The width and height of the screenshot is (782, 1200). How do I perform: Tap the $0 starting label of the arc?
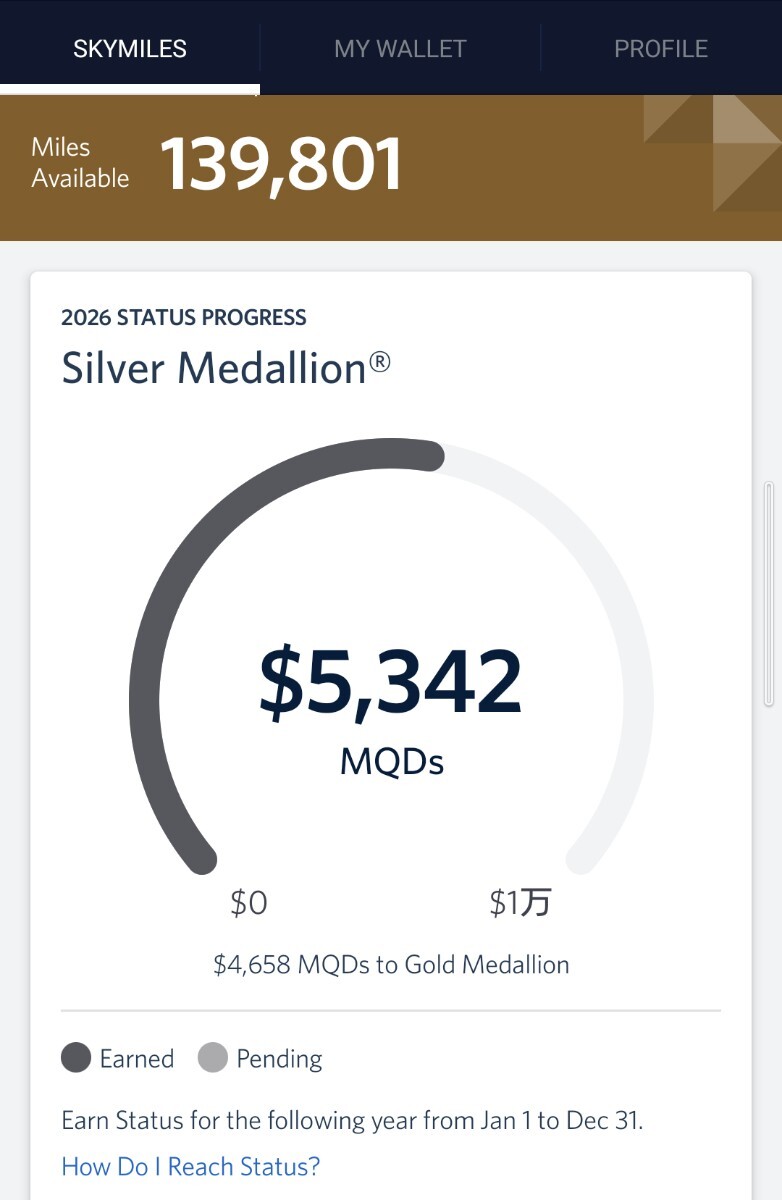(x=249, y=904)
